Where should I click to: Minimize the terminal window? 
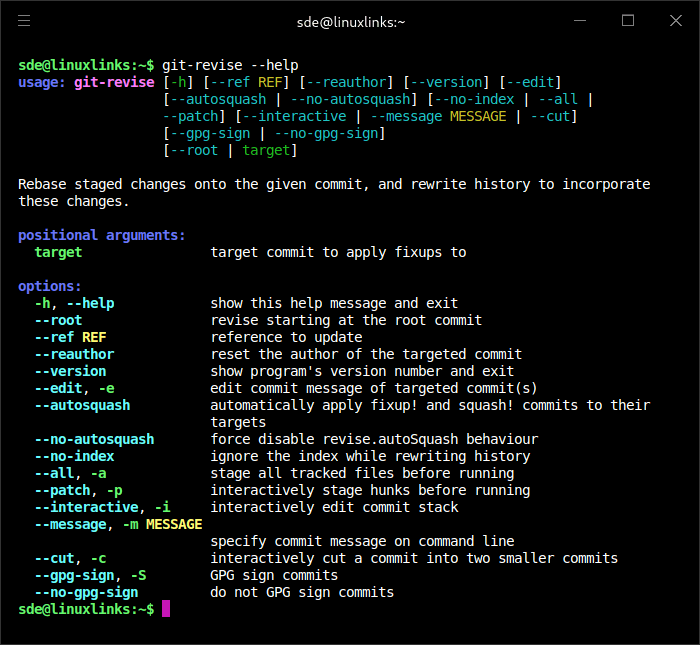[x=580, y=21]
